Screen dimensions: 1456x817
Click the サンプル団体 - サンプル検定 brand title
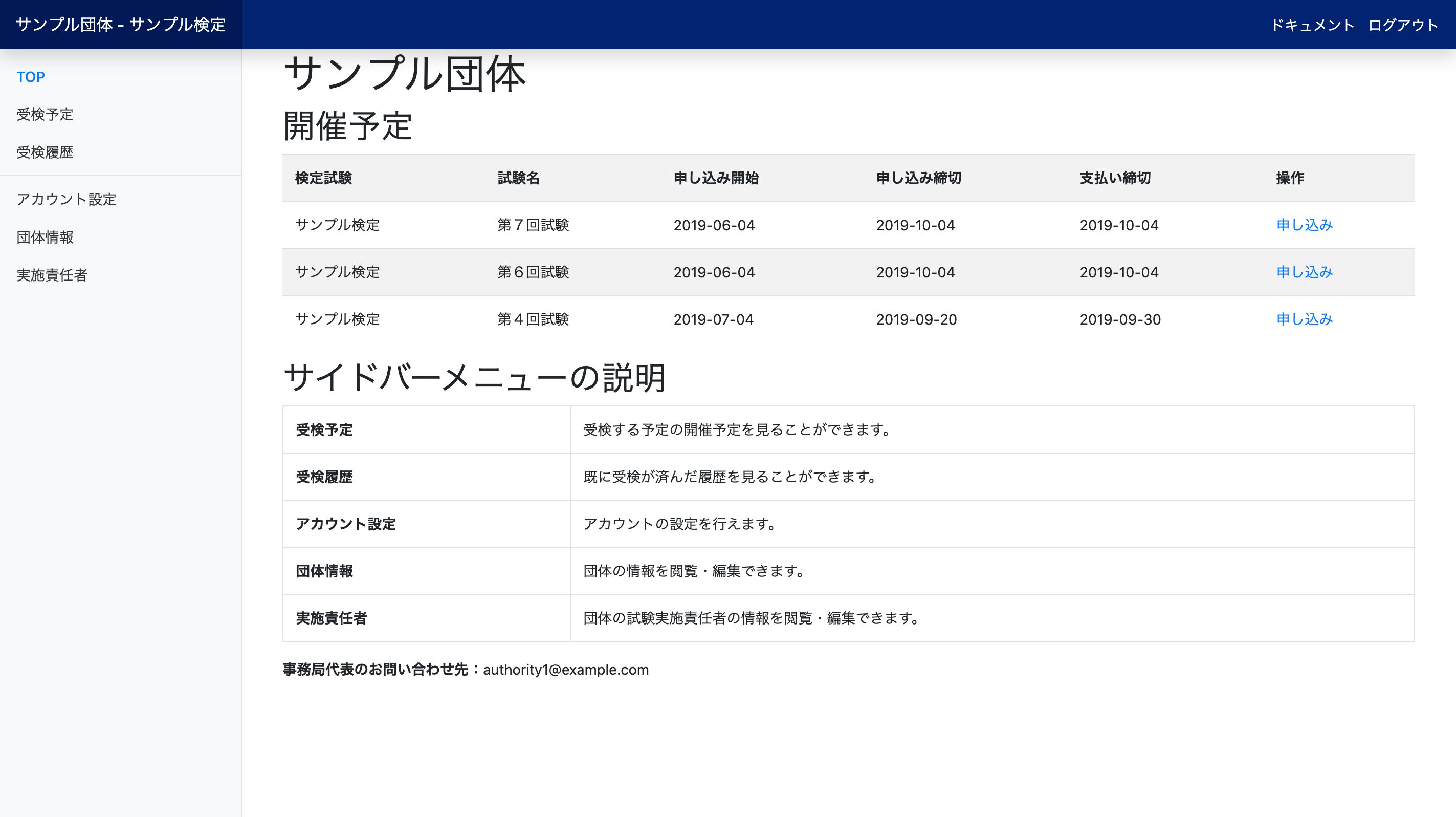tap(121, 24)
